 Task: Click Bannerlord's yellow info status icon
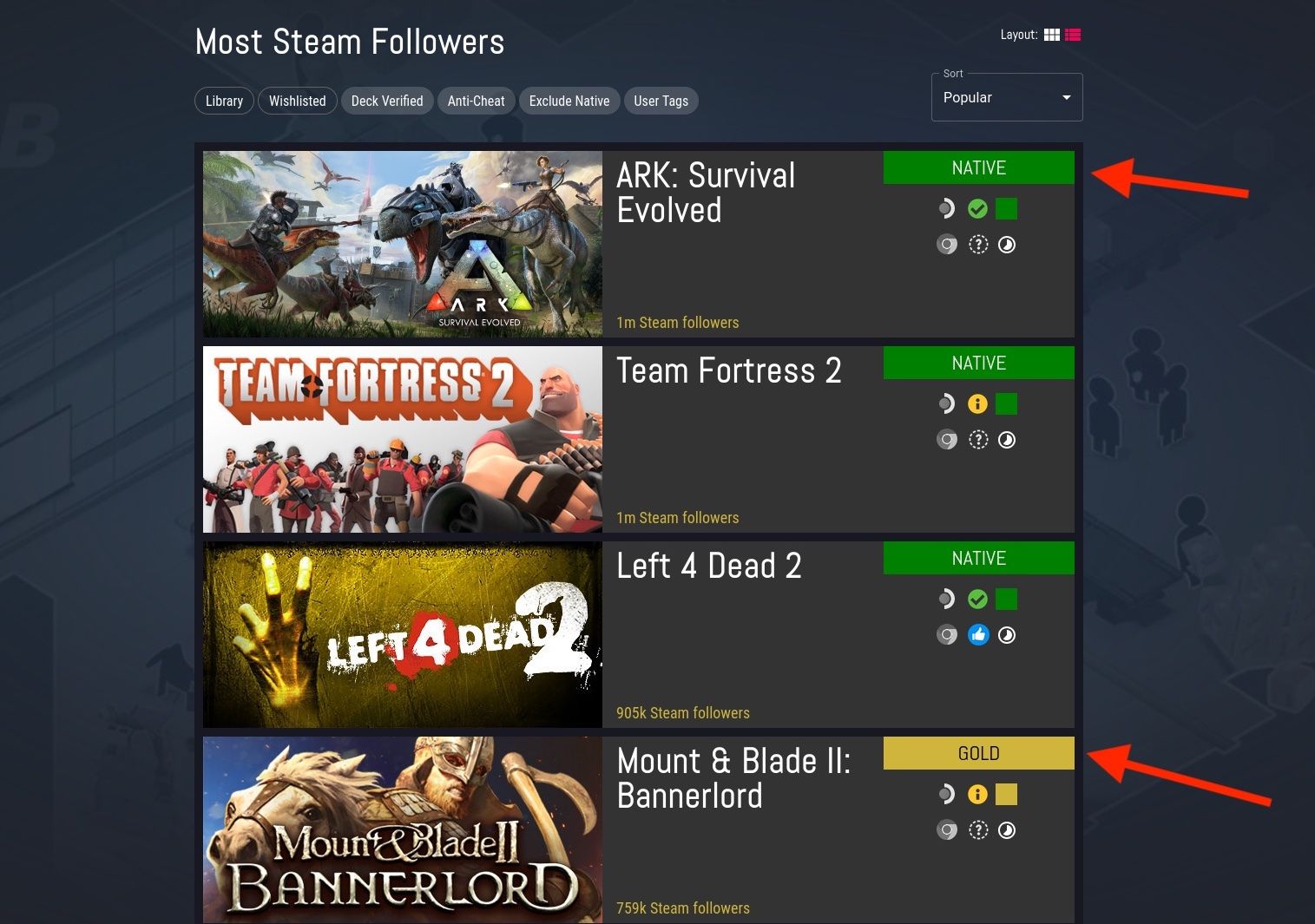(977, 794)
